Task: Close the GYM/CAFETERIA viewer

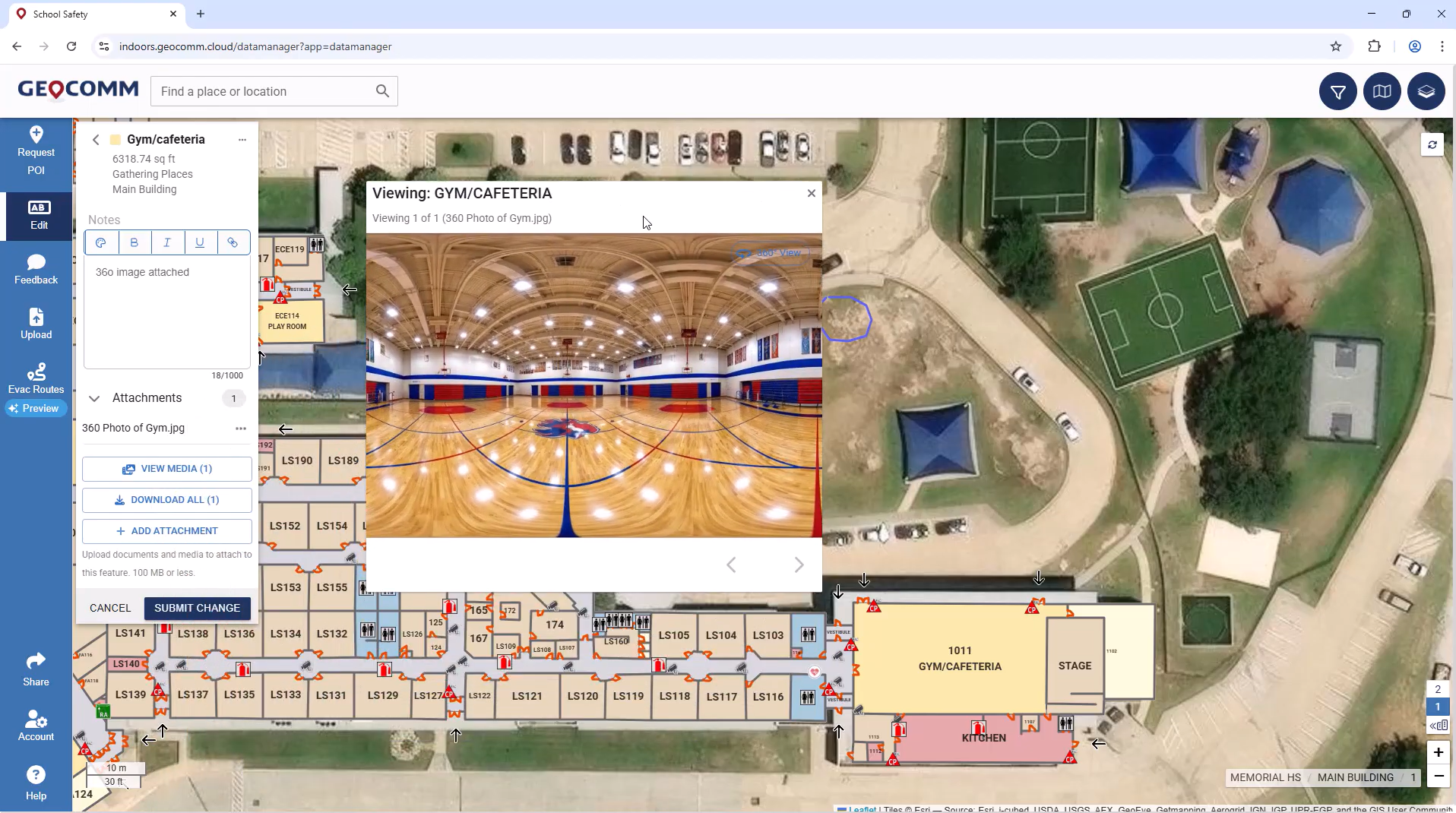Action: [x=811, y=194]
